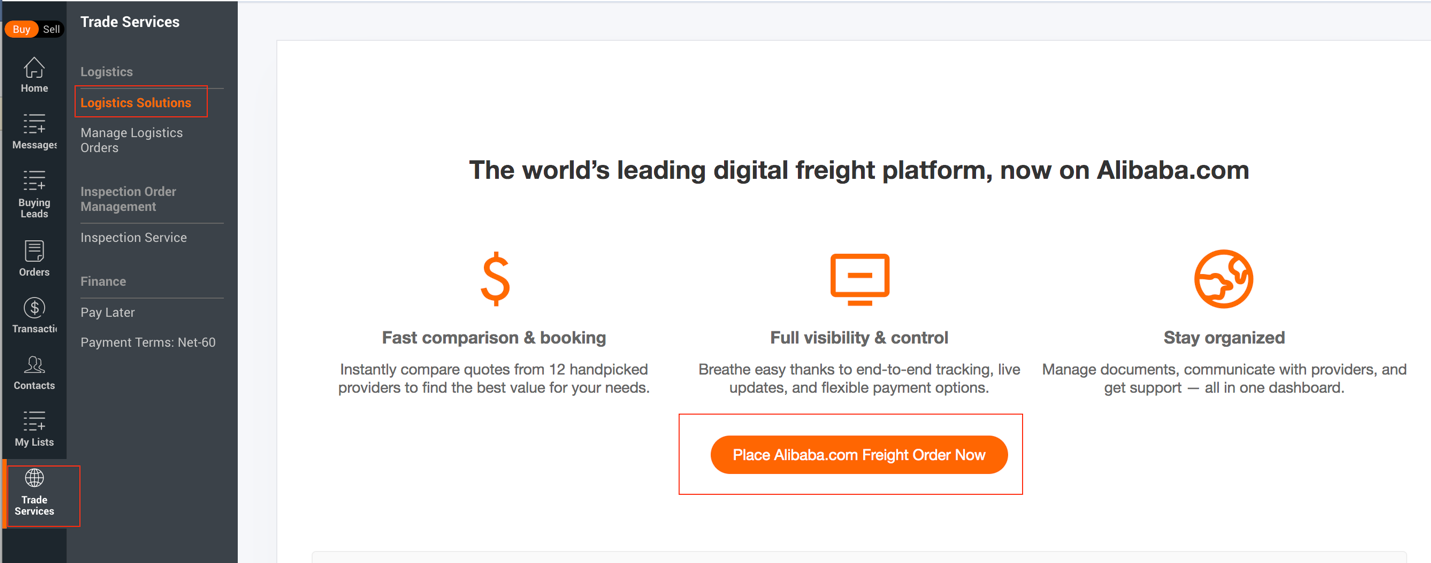Click Place Alibaba.com Freight Order Now button
The height and width of the screenshot is (563, 1431).
pyautogui.click(x=859, y=455)
